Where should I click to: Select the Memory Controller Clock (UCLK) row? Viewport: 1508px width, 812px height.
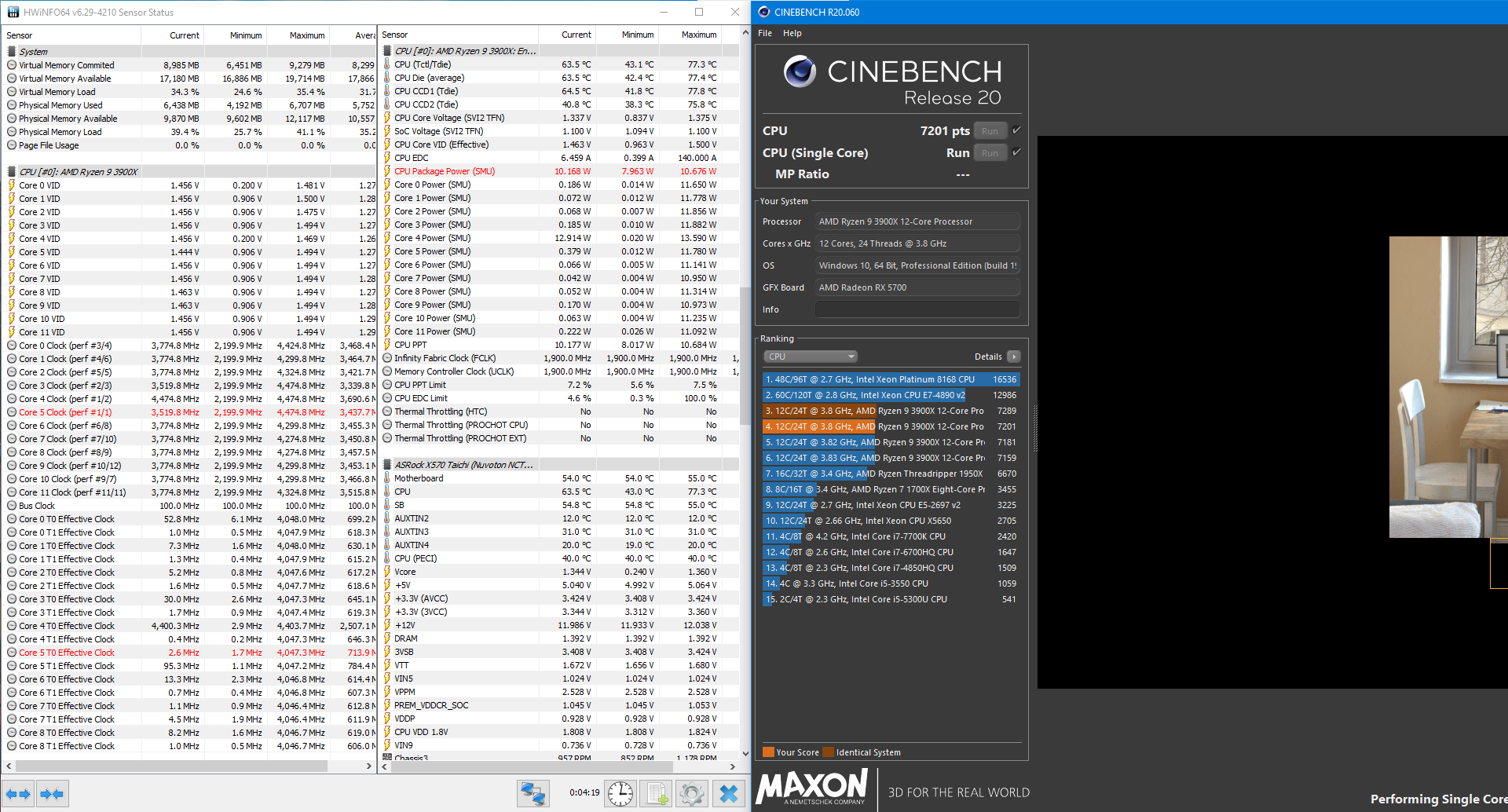(559, 371)
